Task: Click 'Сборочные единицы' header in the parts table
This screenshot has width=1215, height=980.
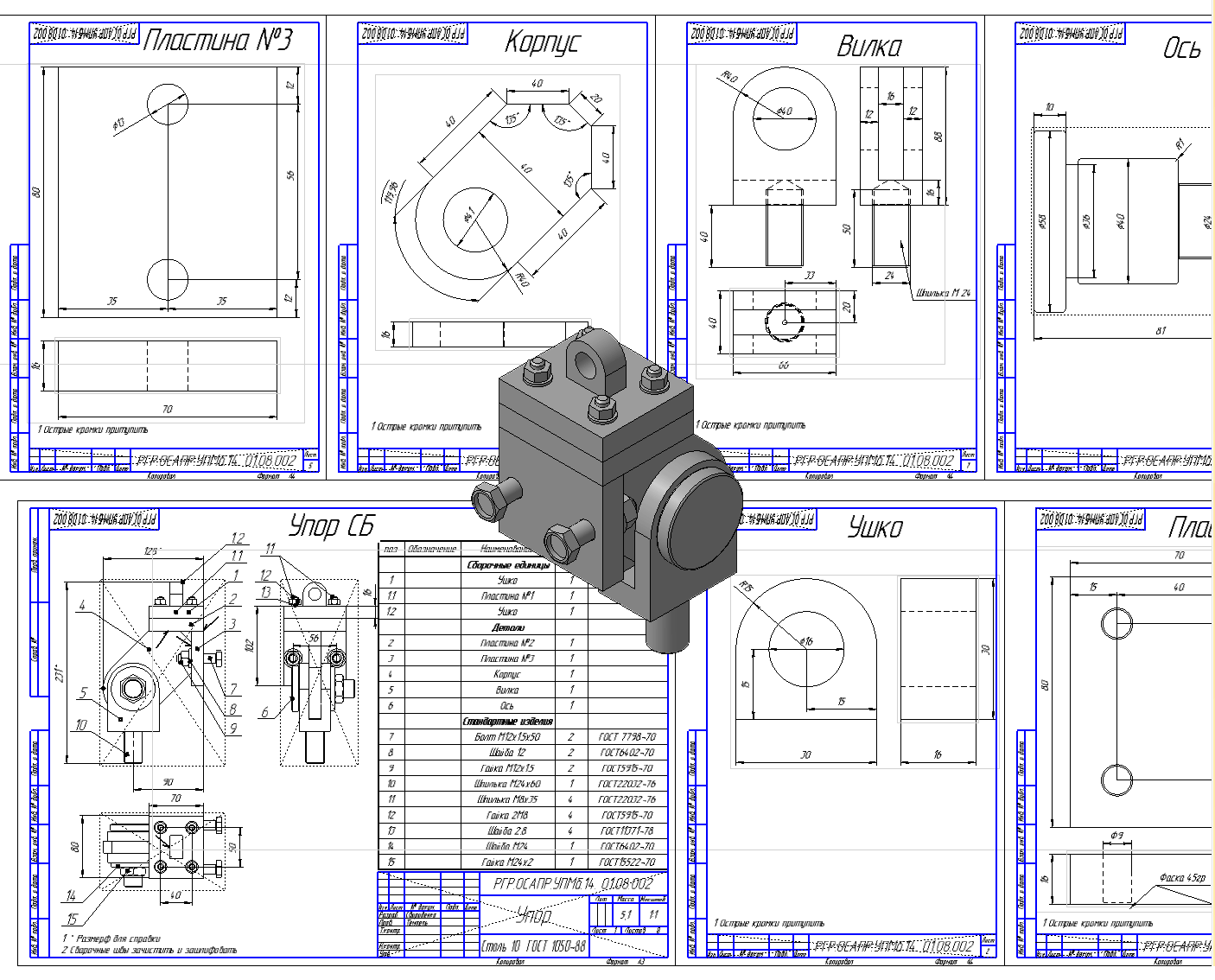Action: click(508, 565)
